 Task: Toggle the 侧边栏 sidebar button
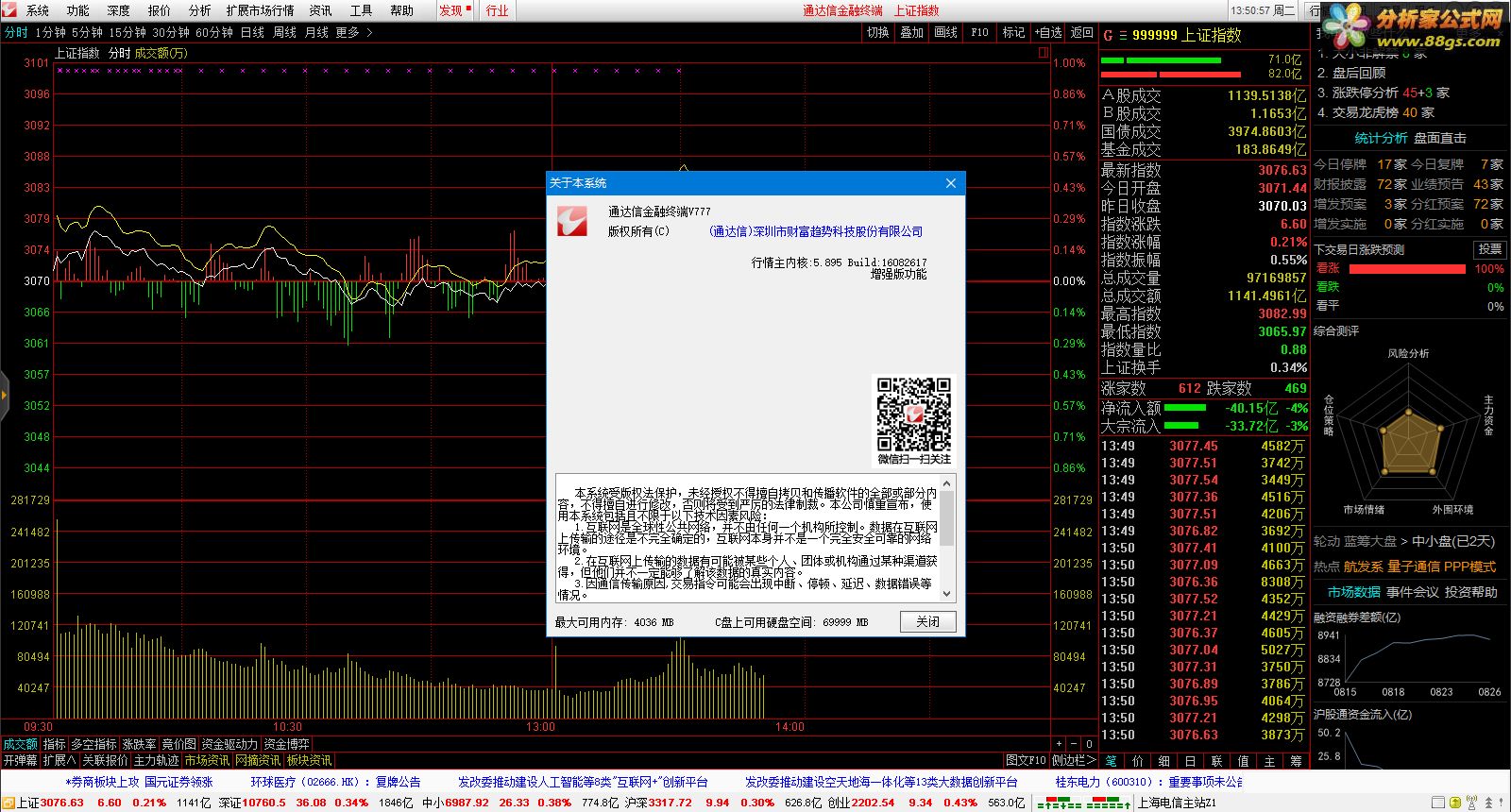(1075, 760)
